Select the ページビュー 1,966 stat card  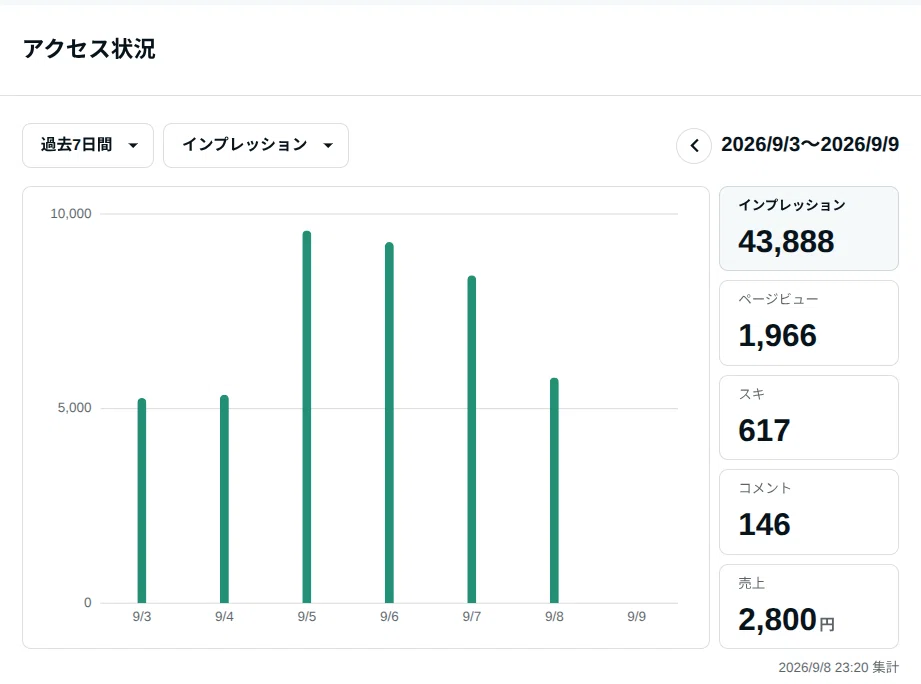tap(809, 323)
